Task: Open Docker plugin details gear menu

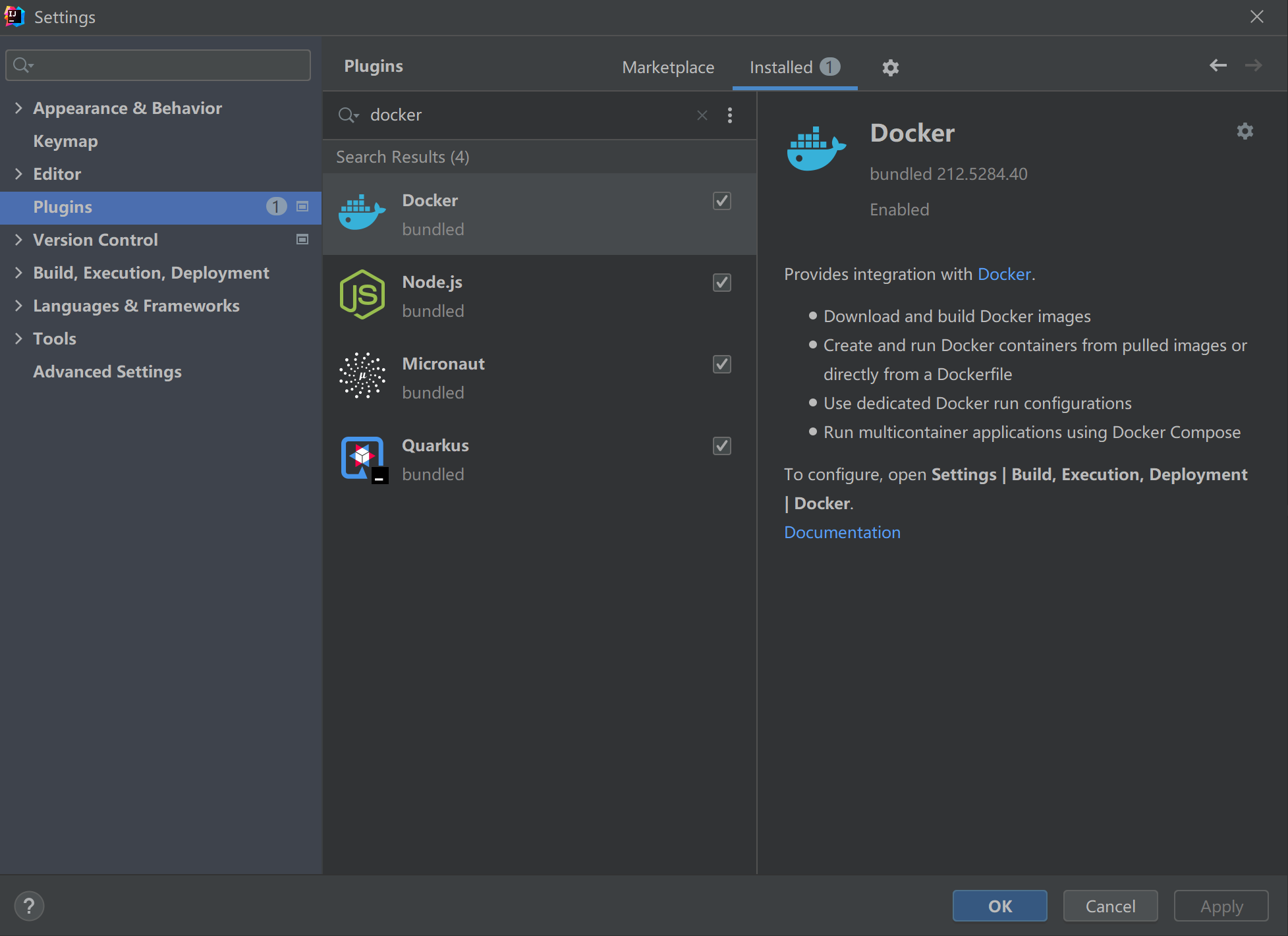Action: click(x=1245, y=131)
